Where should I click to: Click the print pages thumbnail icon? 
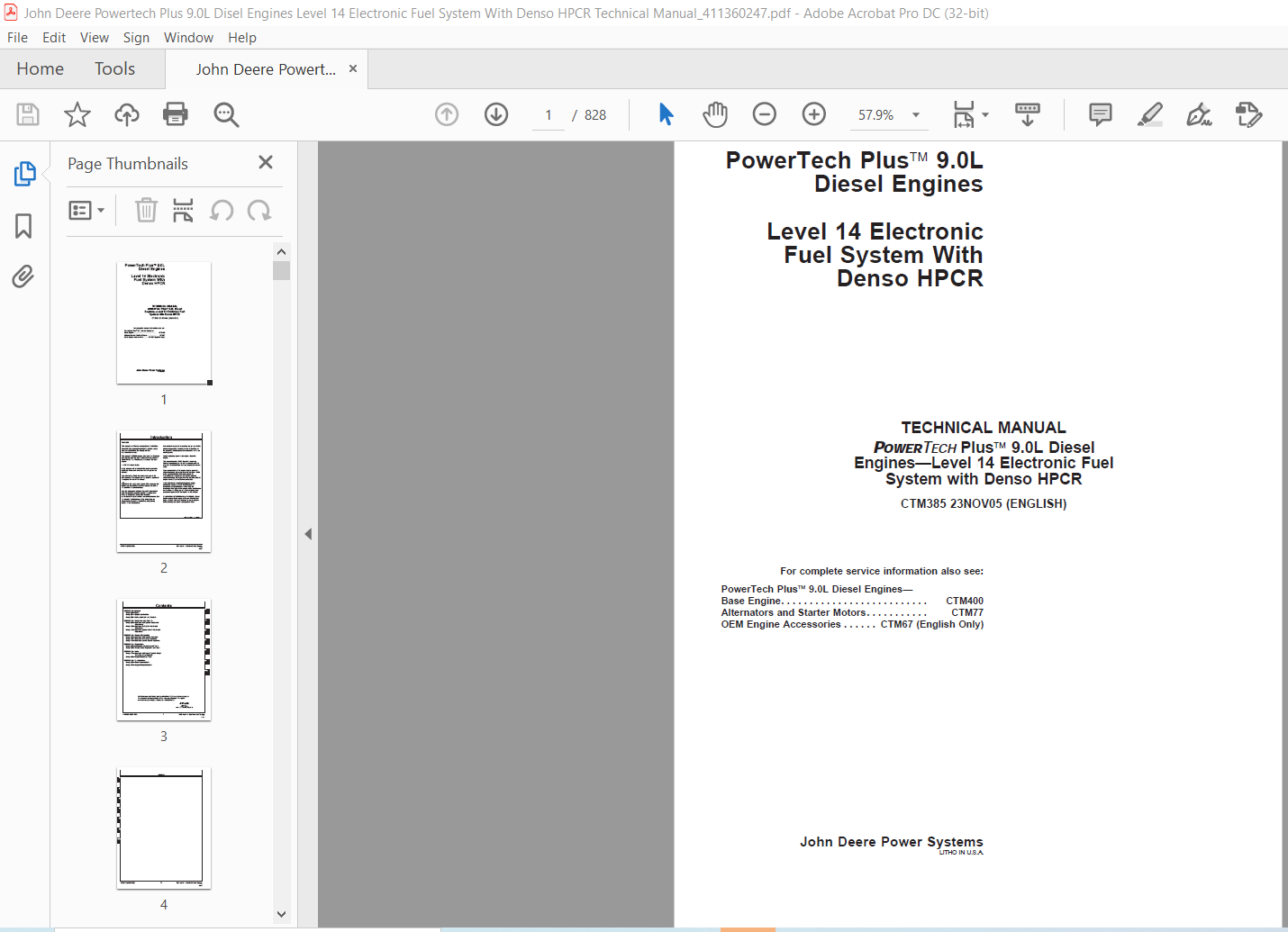click(183, 211)
